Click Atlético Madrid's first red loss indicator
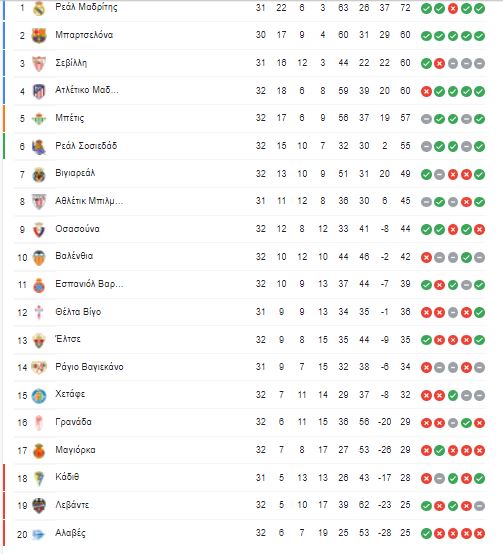This screenshot has width=503, height=554. (x=426, y=92)
